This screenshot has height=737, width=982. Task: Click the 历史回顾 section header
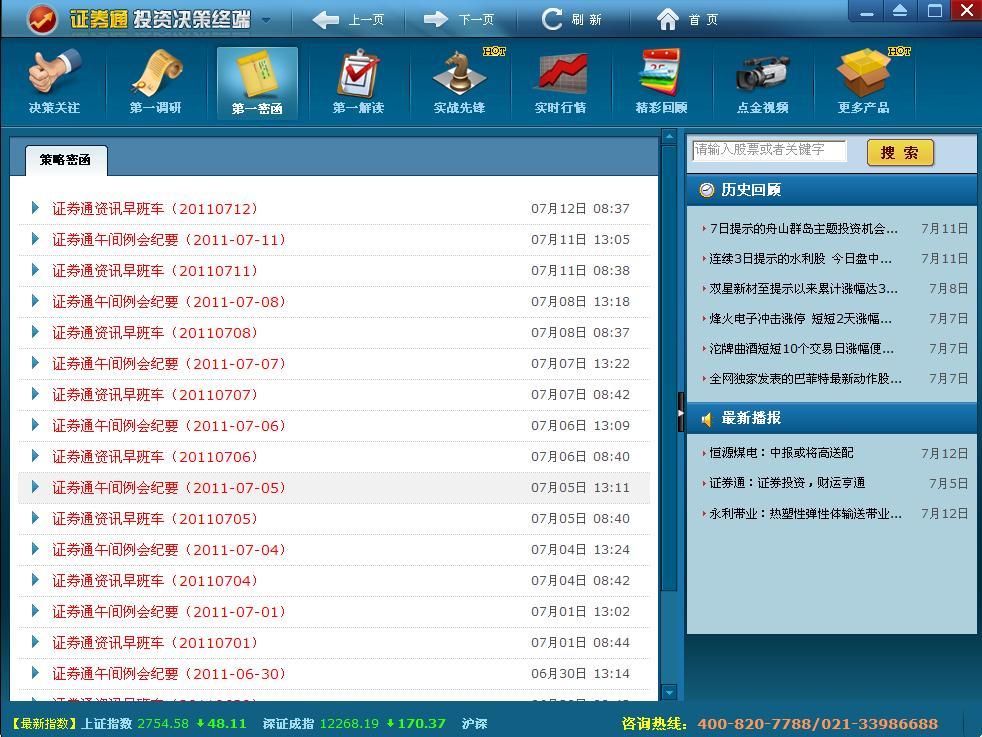point(832,190)
